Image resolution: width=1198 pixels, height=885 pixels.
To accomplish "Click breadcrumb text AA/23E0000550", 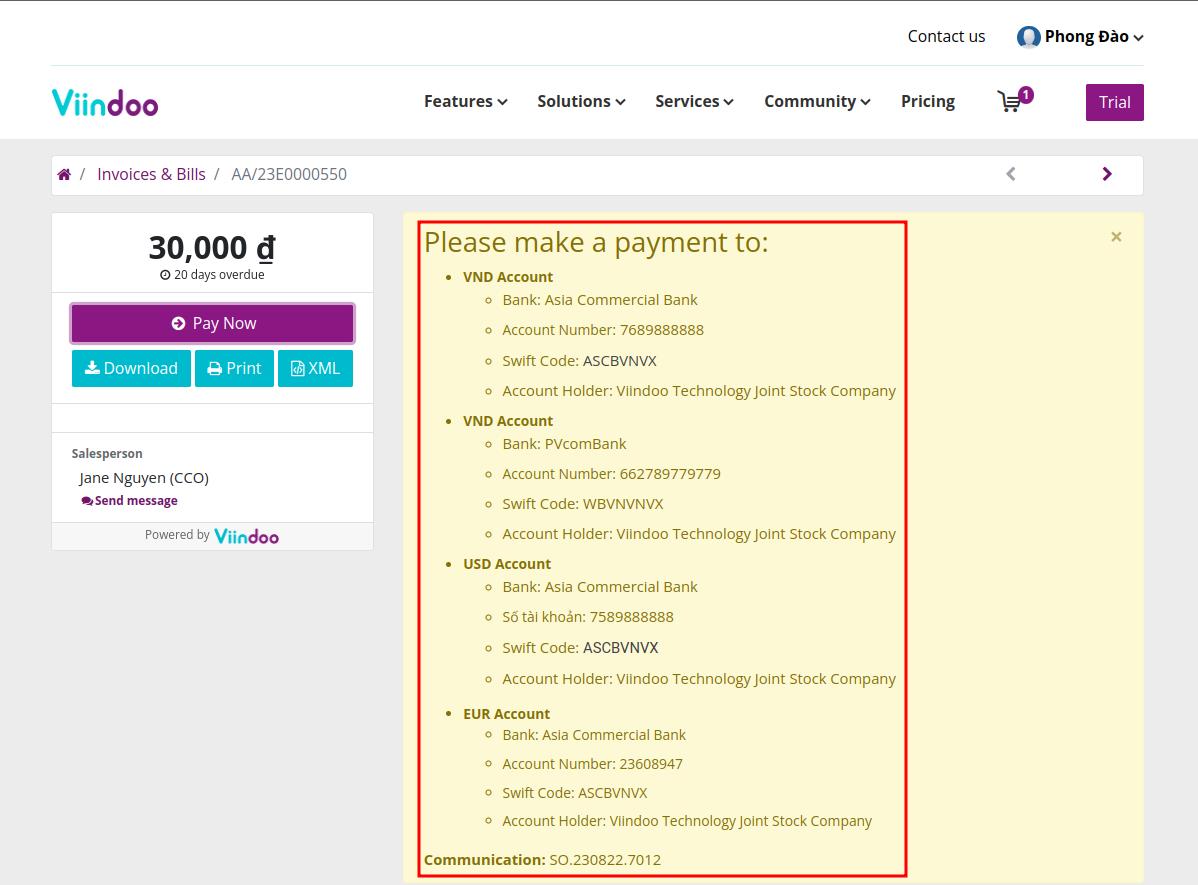I will (x=289, y=174).
